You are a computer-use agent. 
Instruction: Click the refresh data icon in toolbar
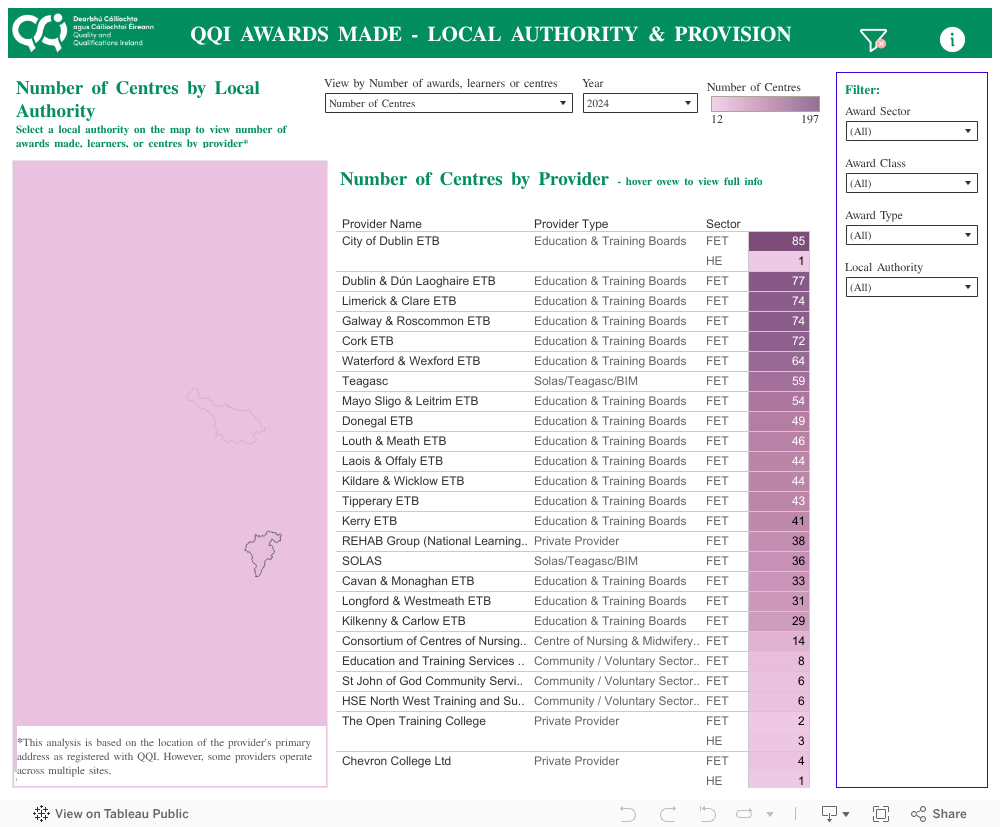point(745,814)
